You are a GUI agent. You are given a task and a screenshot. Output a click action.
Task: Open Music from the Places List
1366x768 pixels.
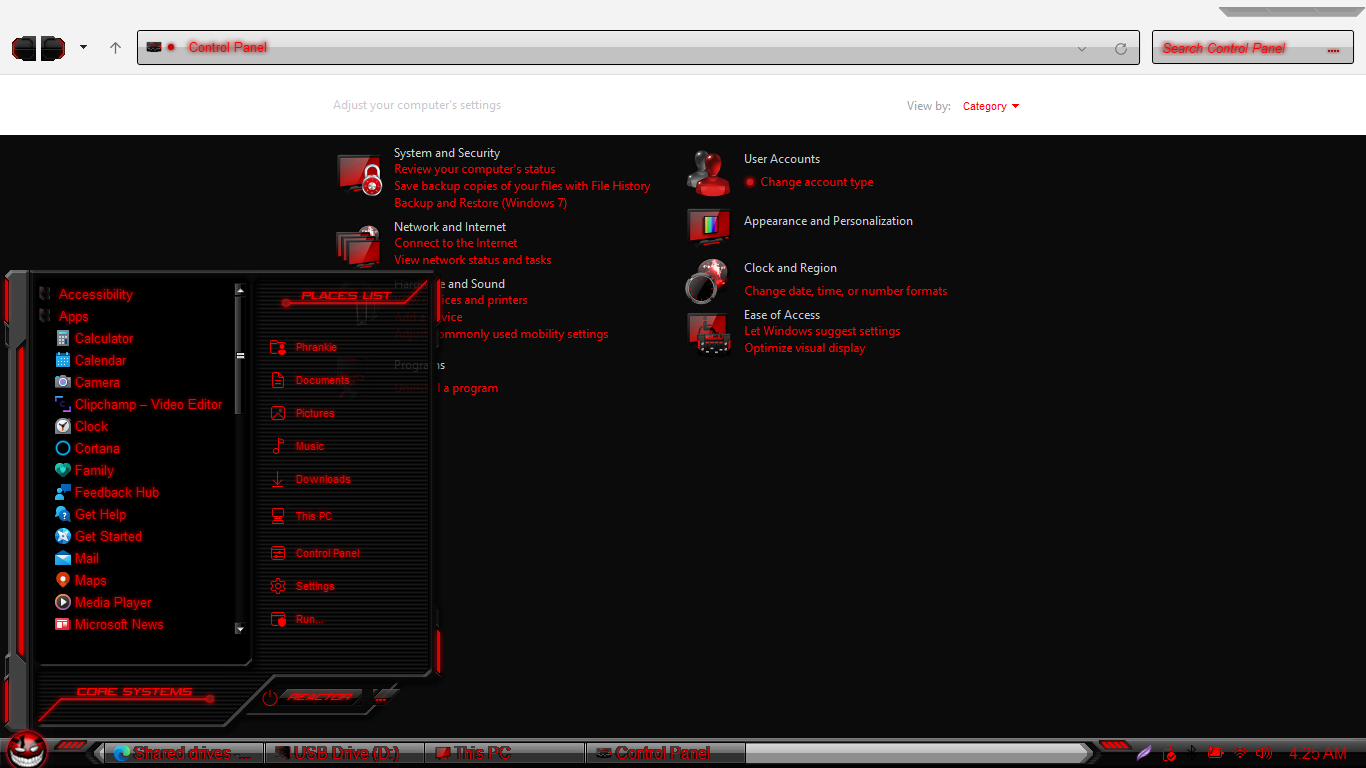click(297, 446)
